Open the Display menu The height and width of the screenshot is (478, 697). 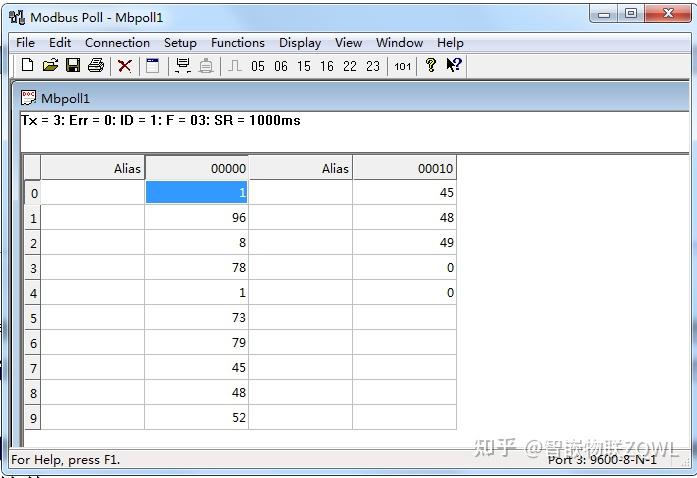tap(300, 43)
